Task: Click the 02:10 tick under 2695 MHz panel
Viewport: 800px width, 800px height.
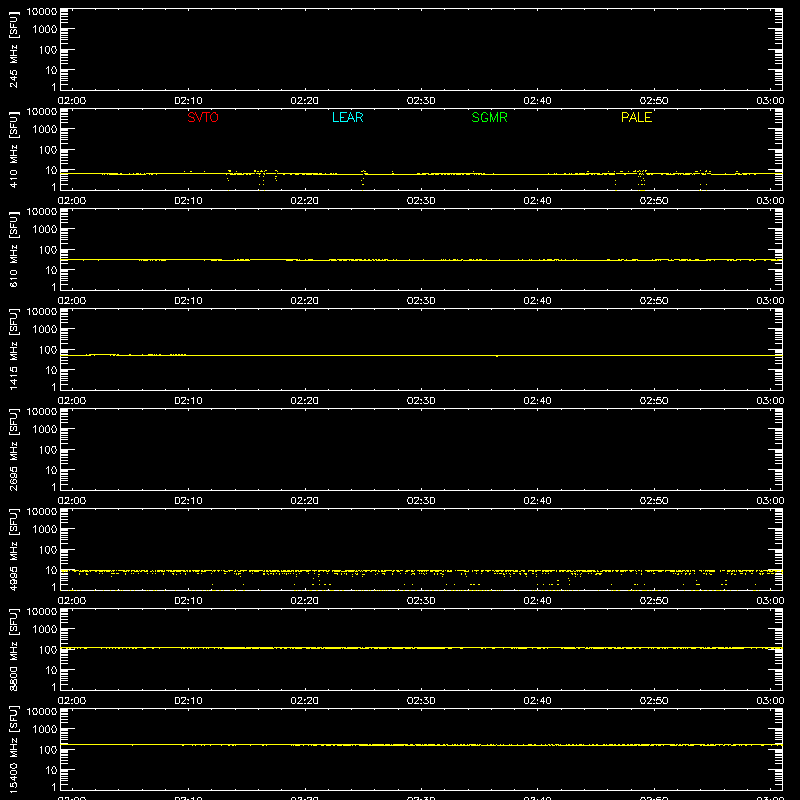Action: pyautogui.click(x=188, y=501)
